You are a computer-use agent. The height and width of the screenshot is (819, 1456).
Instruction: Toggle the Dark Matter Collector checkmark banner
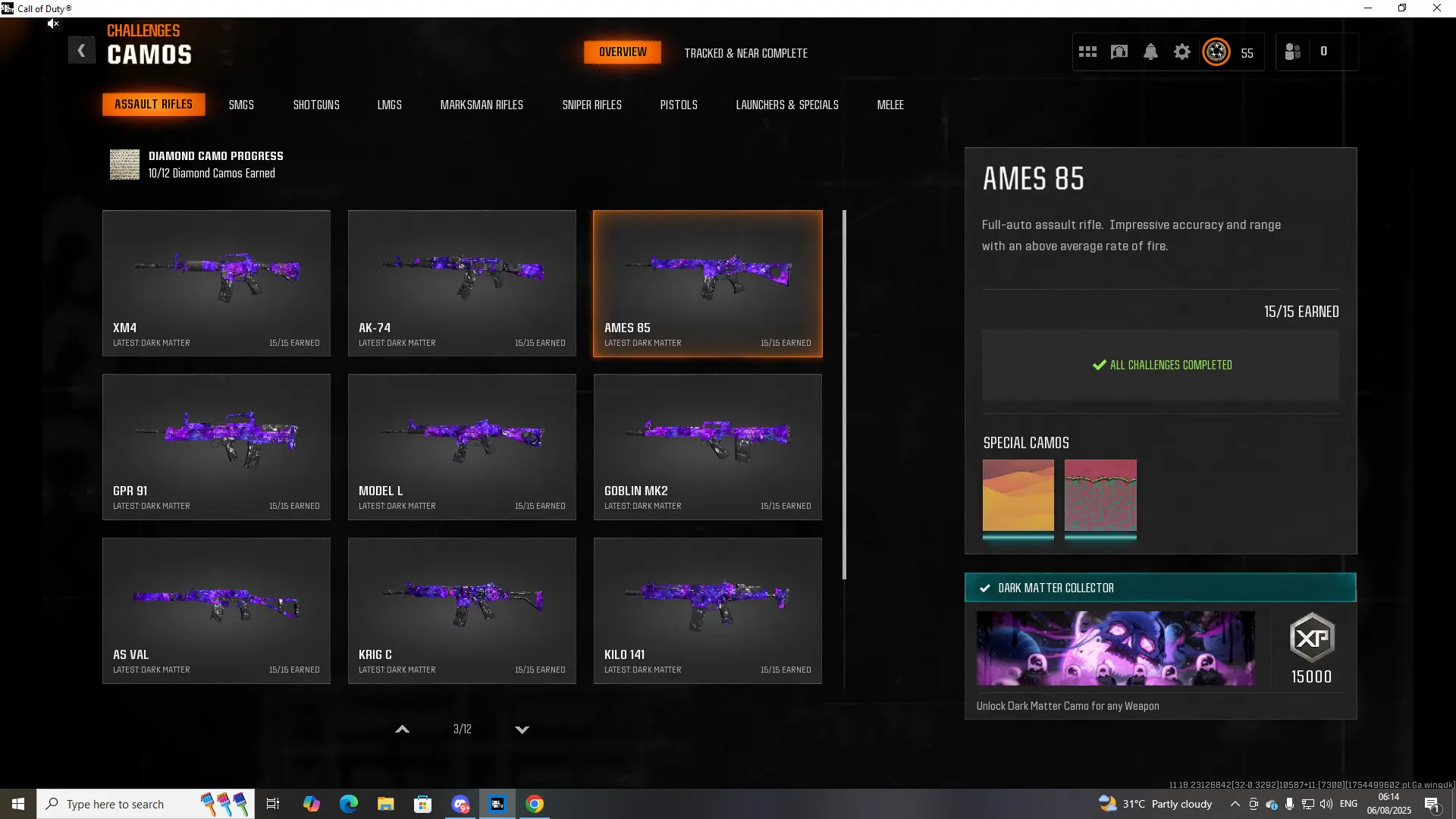(x=1159, y=588)
